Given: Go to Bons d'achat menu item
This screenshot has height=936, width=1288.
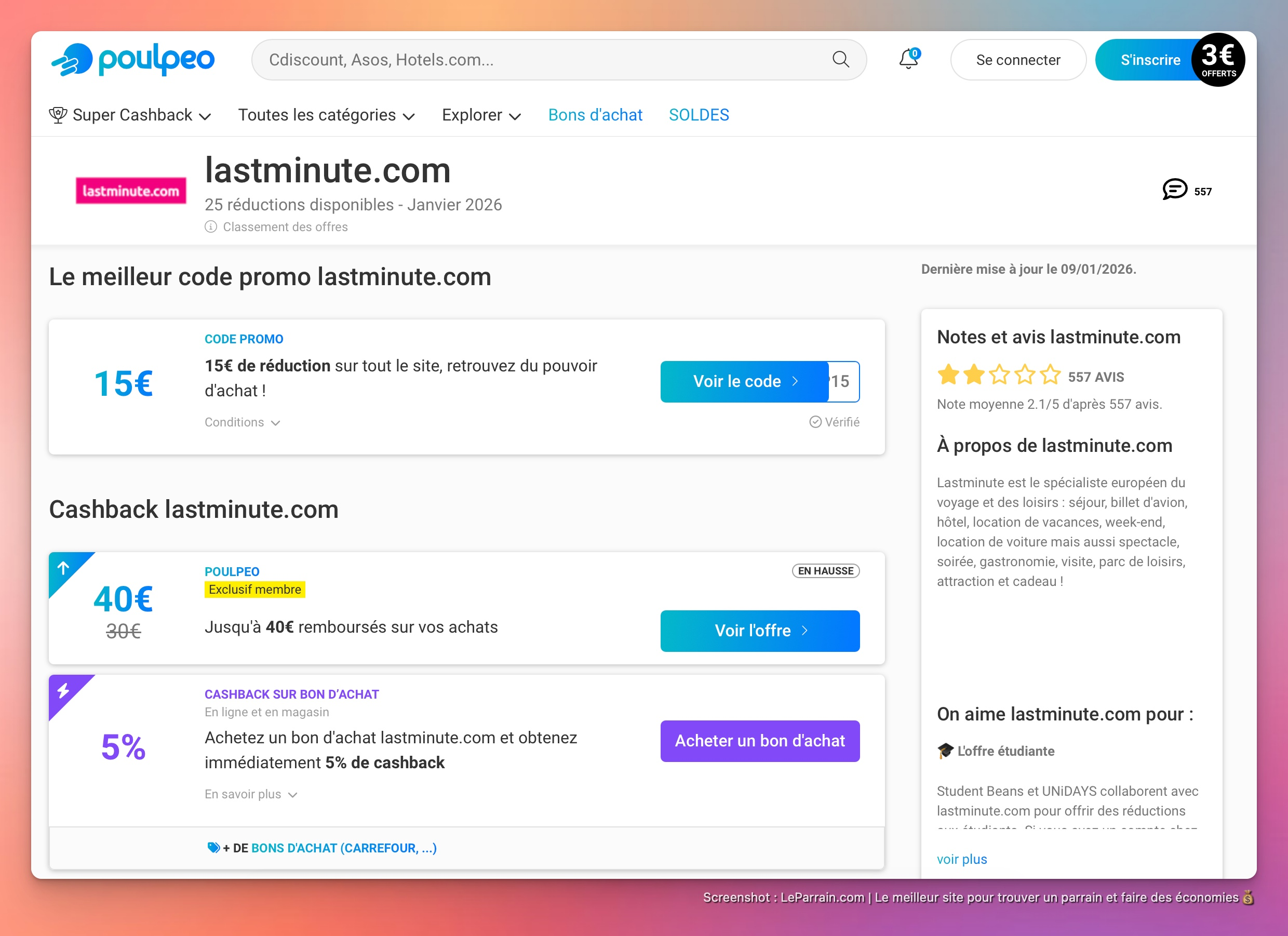Looking at the screenshot, I should (x=595, y=115).
